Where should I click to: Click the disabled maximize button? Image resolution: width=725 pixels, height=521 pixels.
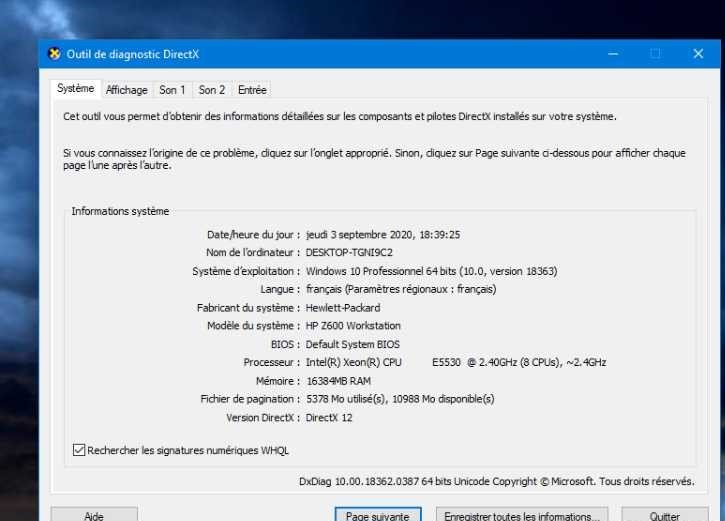coord(655,54)
